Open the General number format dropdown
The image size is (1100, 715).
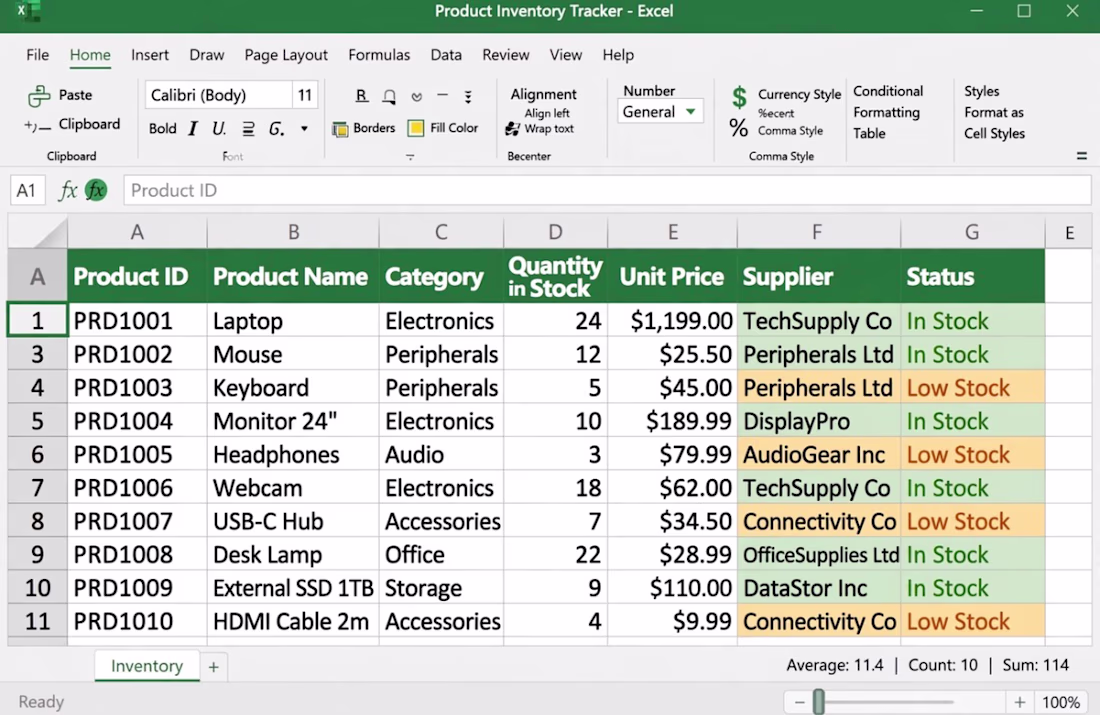tap(660, 112)
